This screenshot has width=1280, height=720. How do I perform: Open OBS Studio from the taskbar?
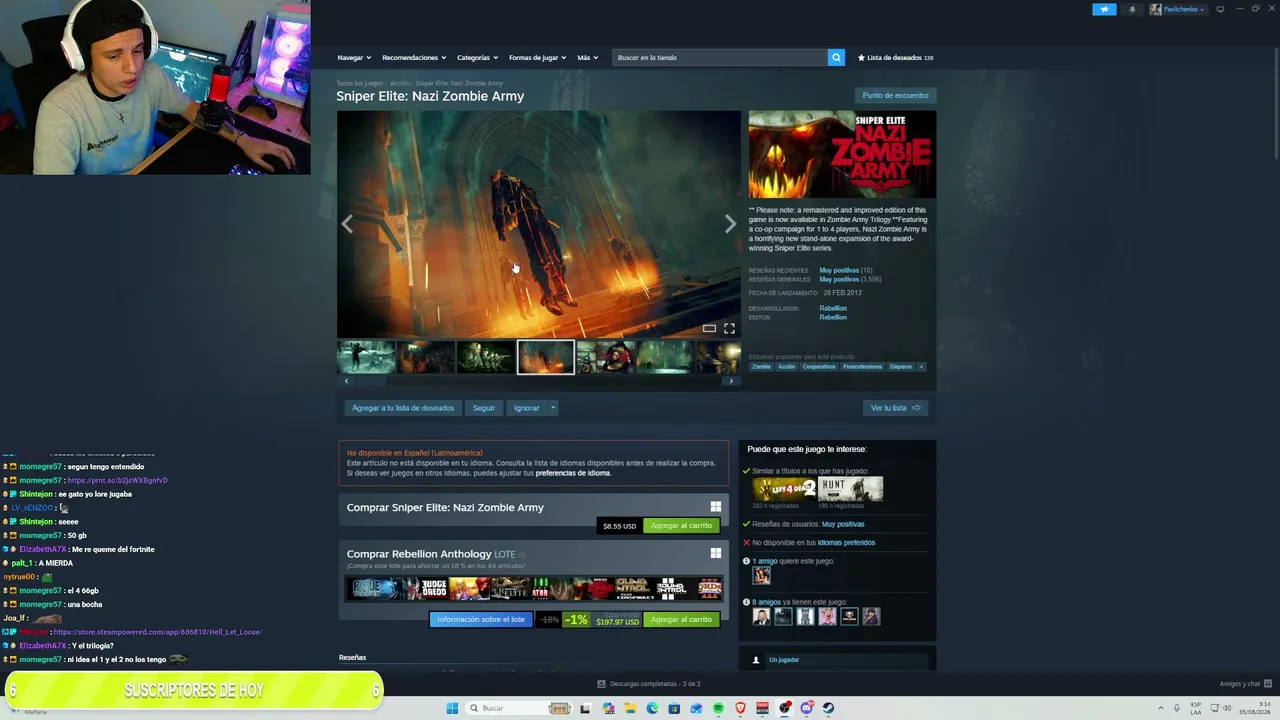(x=784, y=708)
